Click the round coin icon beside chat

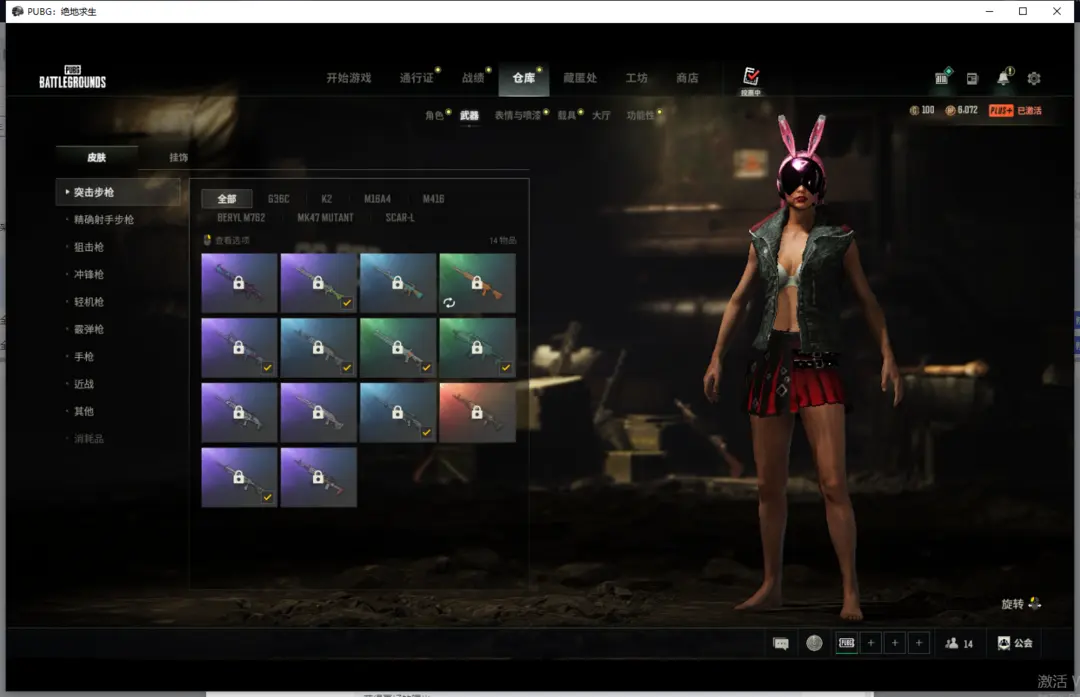(x=814, y=643)
